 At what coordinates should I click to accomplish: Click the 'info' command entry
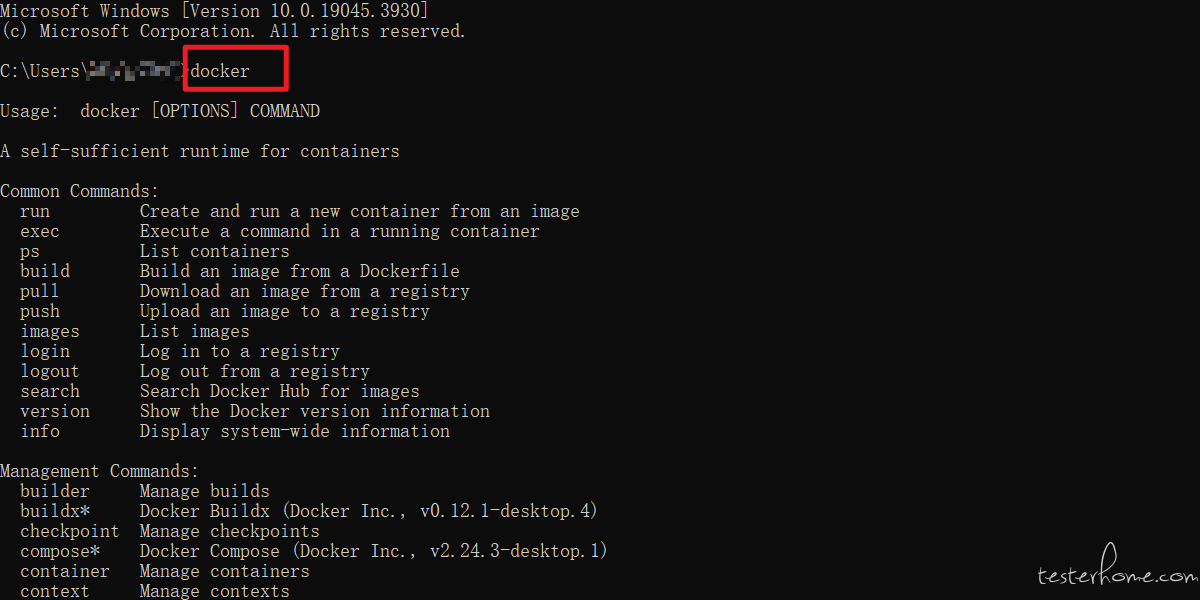click(x=40, y=431)
